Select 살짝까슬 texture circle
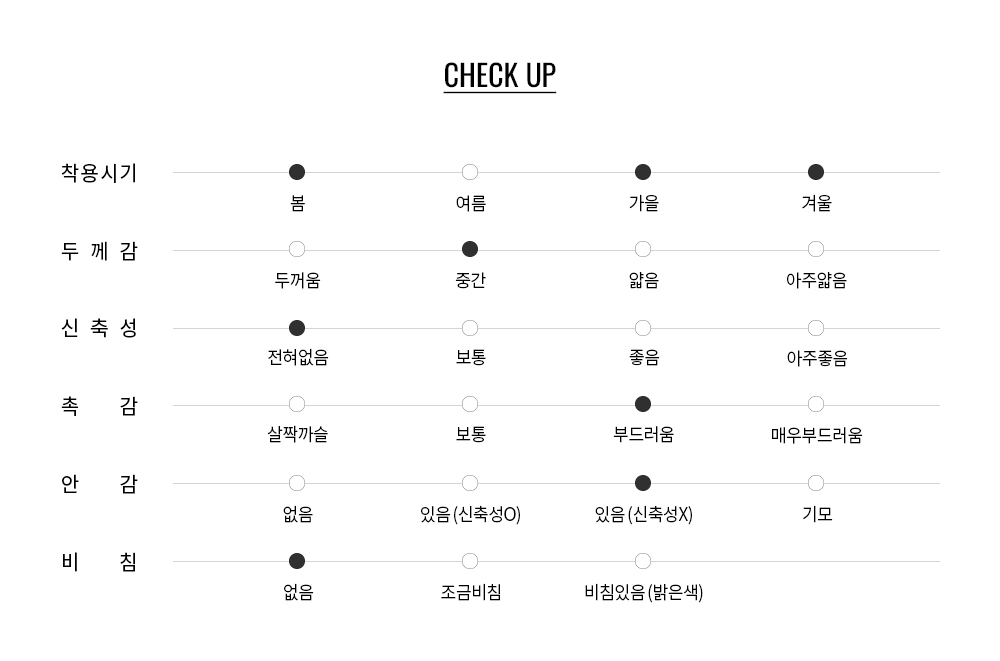The width and height of the screenshot is (1000, 661). [x=297, y=404]
